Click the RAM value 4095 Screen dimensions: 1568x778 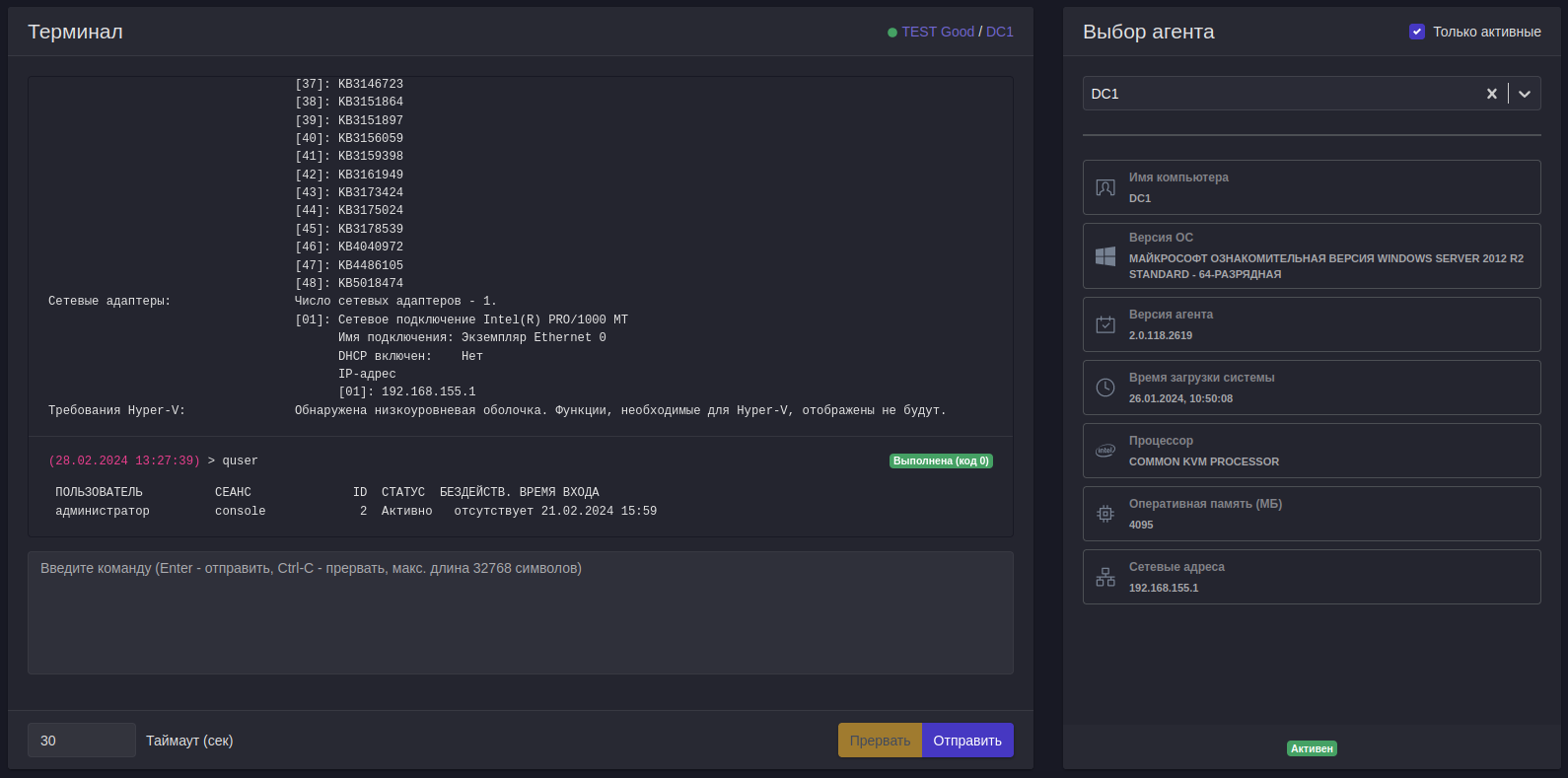point(1141,525)
